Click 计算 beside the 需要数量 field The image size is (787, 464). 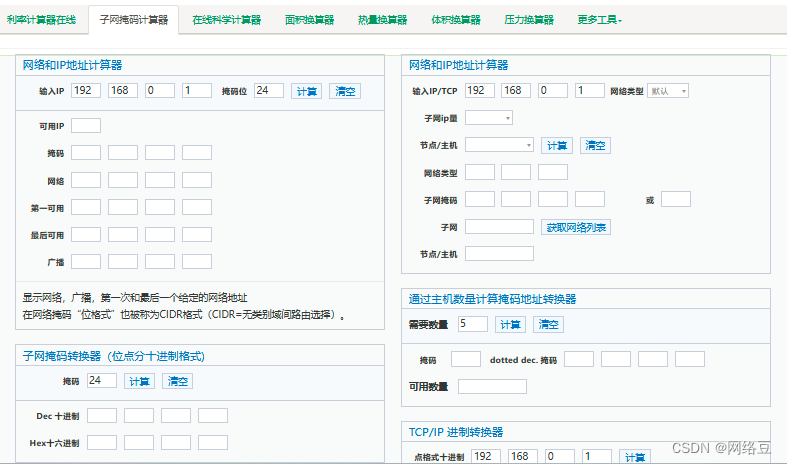click(510, 324)
